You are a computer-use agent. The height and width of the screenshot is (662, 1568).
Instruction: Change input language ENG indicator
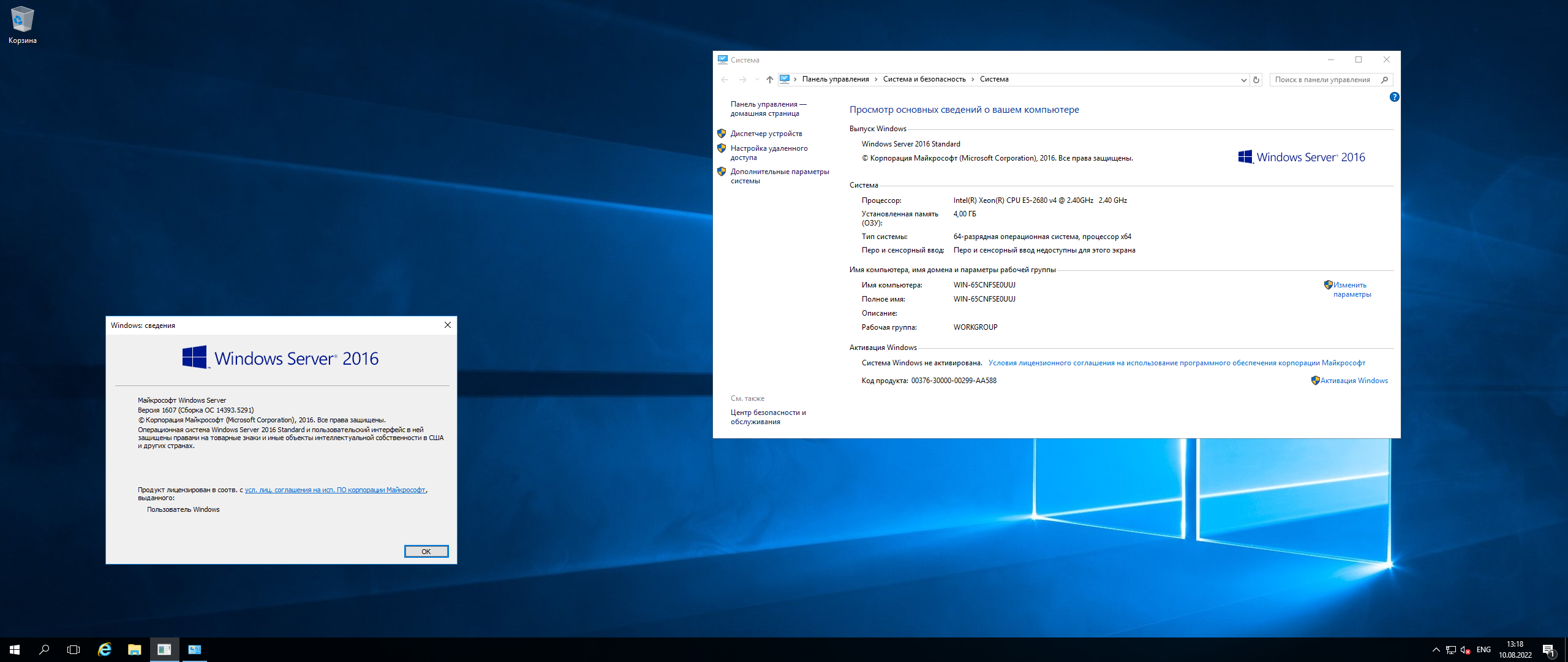pos(1483,650)
